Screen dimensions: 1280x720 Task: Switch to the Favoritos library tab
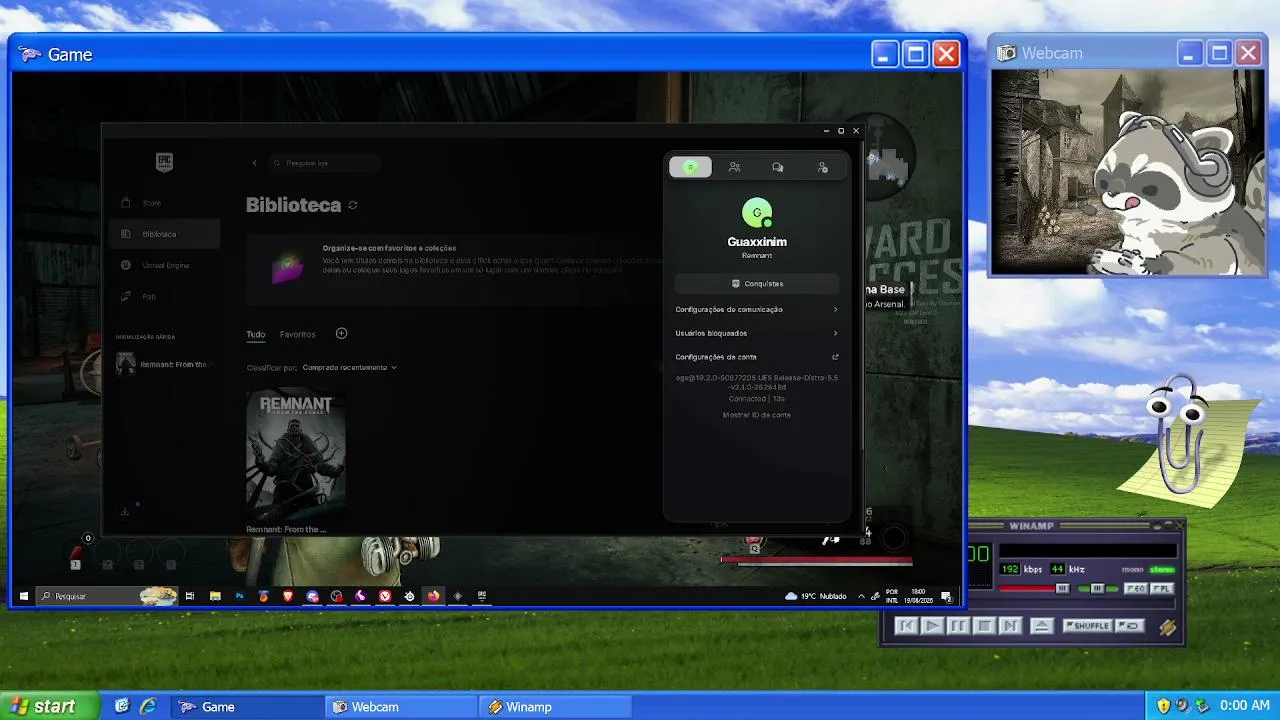pyautogui.click(x=297, y=334)
